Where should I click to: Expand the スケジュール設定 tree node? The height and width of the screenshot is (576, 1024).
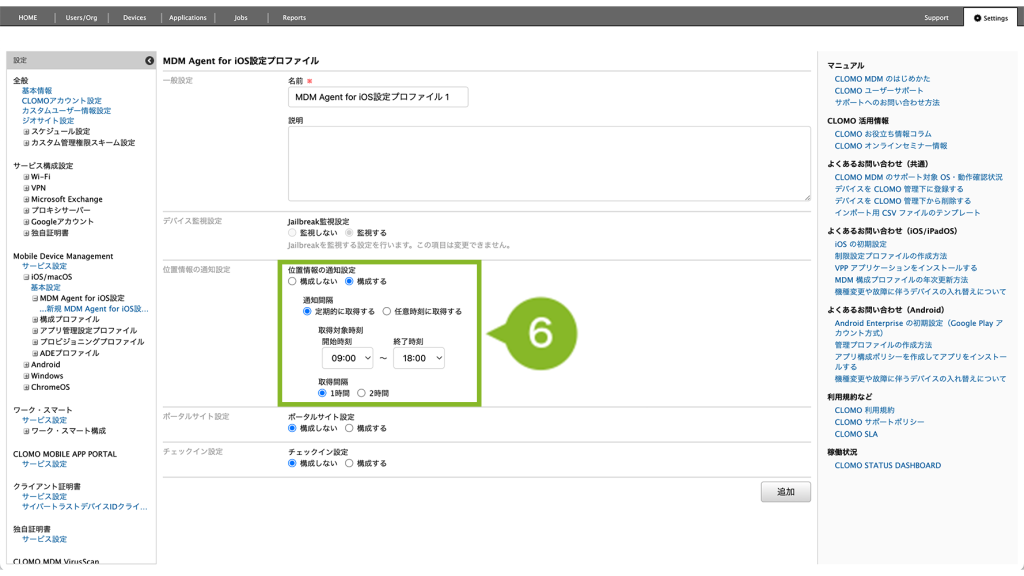click(x=27, y=132)
